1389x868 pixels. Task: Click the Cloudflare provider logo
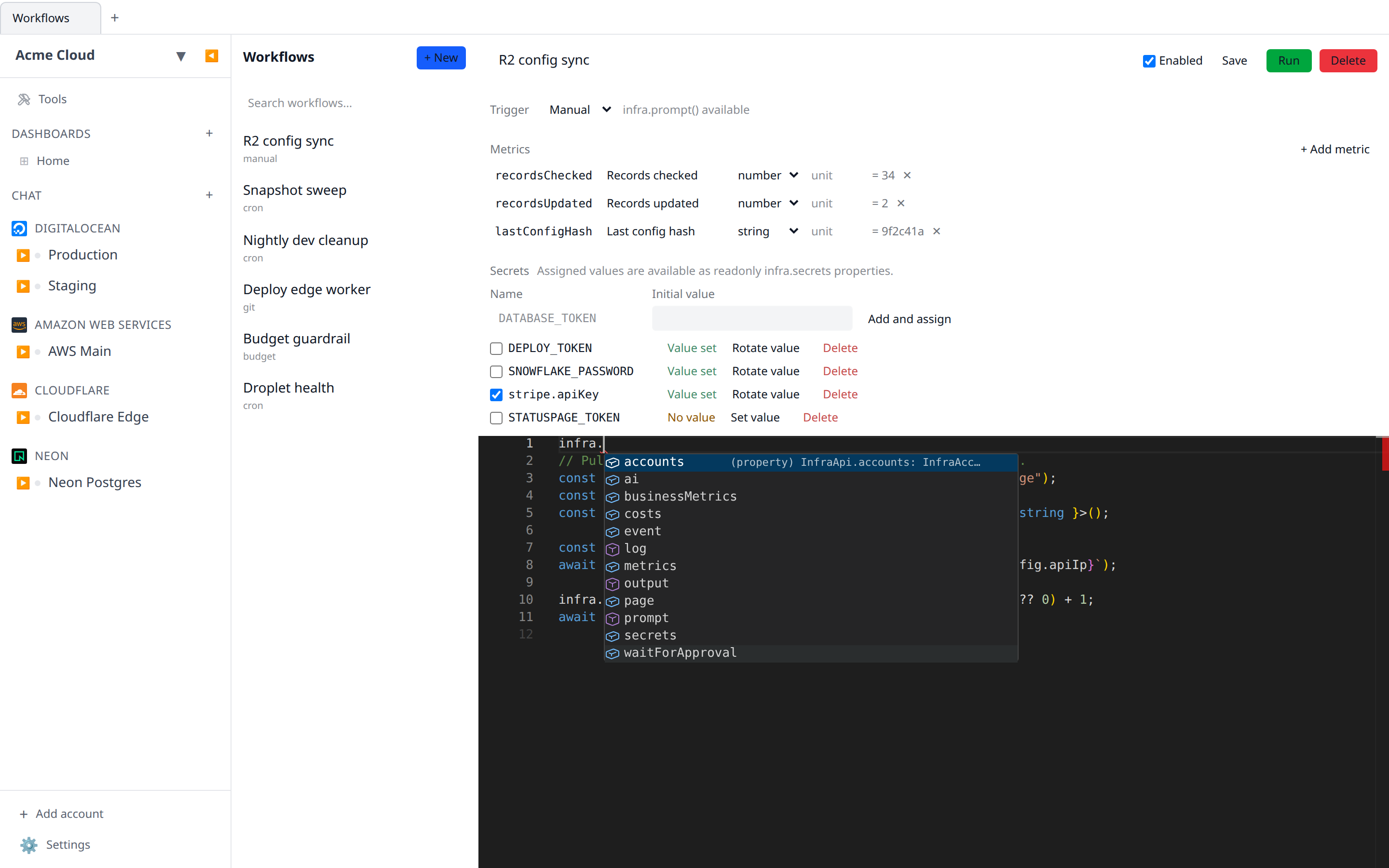(19, 391)
